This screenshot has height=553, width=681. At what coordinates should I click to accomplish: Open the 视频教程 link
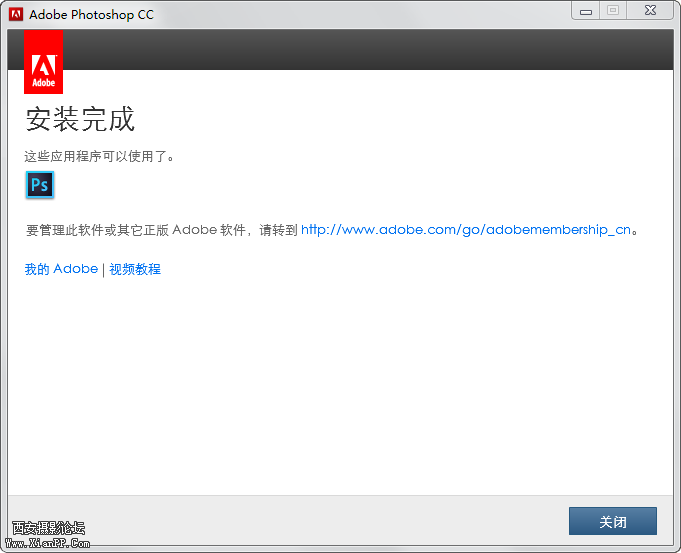135,269
